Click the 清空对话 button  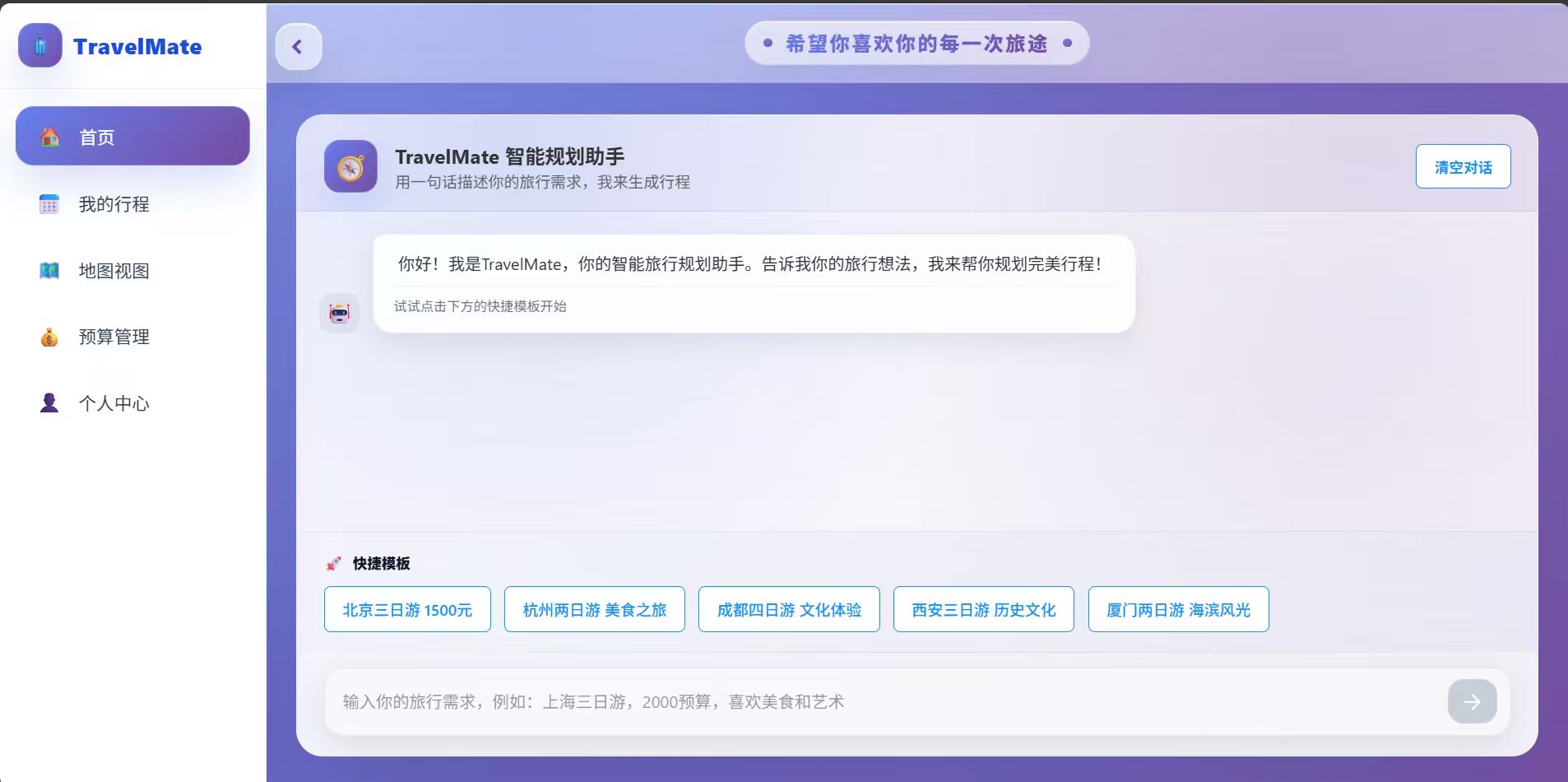pos(1463,166)
